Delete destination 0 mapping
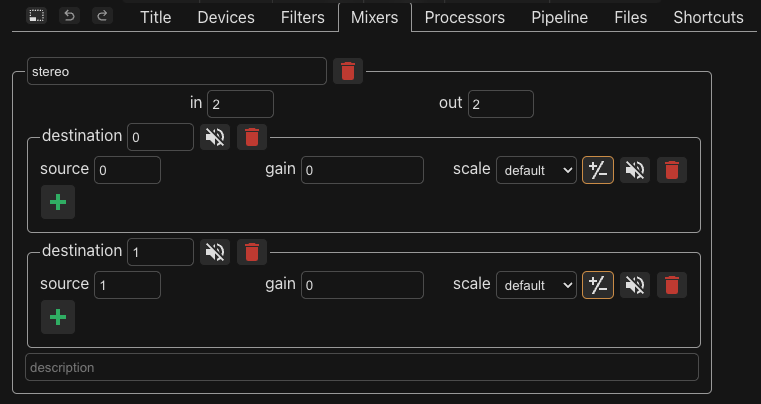 (252, 137)
